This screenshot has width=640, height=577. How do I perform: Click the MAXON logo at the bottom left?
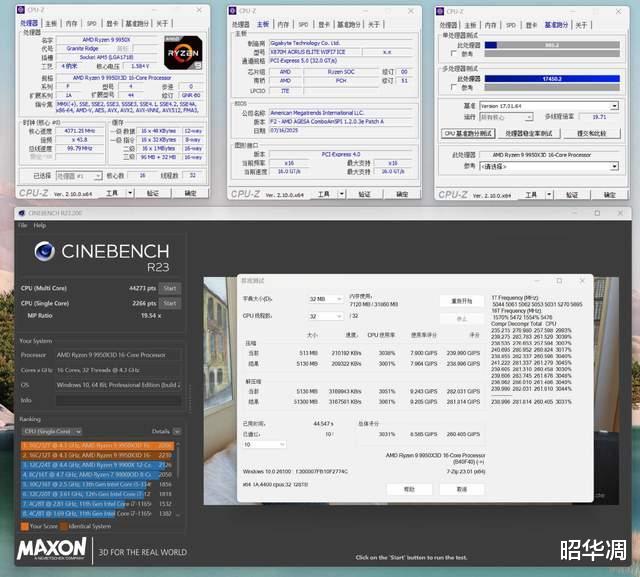pyautogui.click(x=52, y=549)
